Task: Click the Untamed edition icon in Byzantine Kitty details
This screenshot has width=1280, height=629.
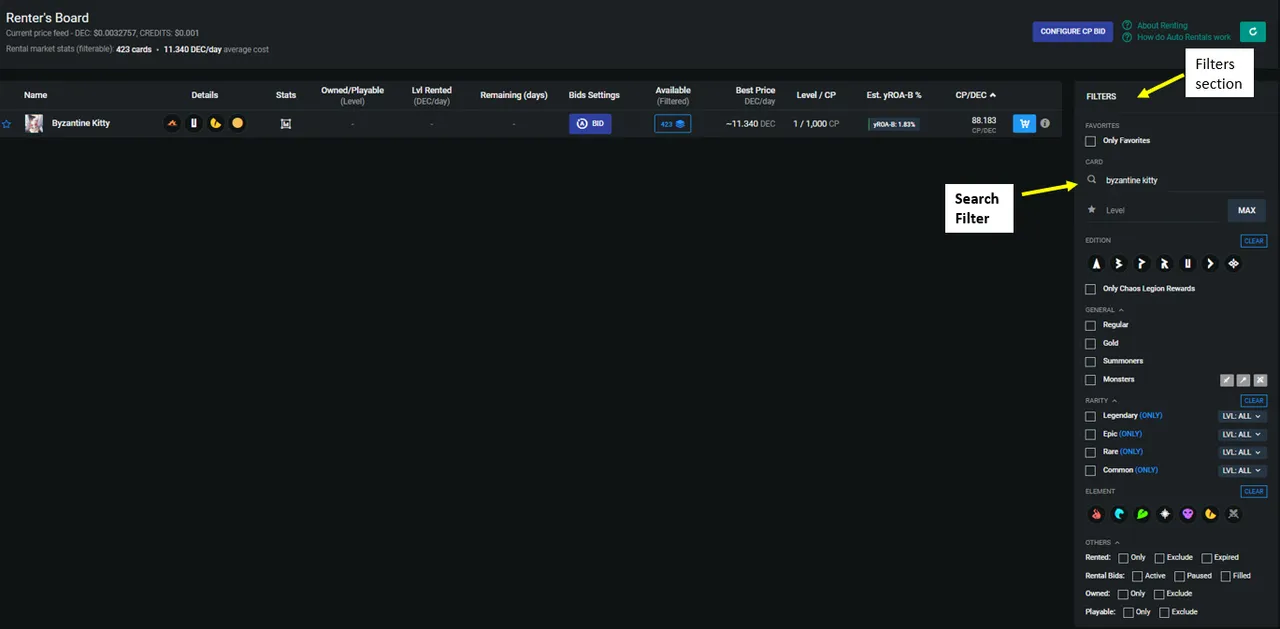Action: pos(194,123)
